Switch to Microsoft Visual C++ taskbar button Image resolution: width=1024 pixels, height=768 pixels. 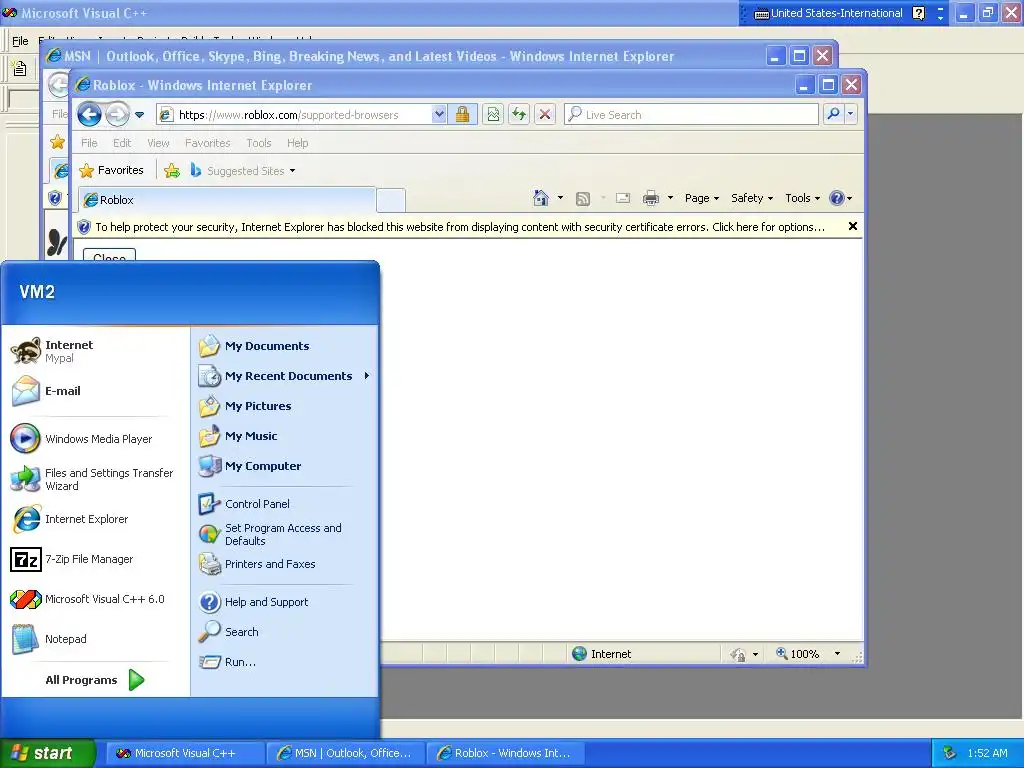185,753
